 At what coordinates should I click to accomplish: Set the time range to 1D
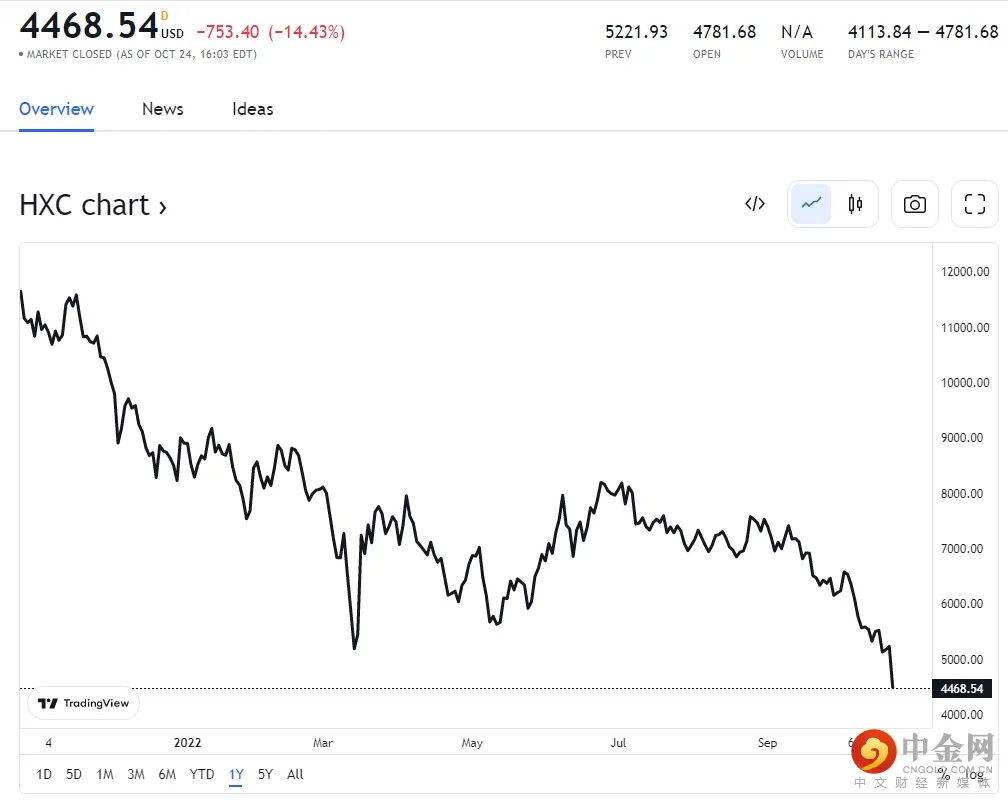[x=44, y=774]
